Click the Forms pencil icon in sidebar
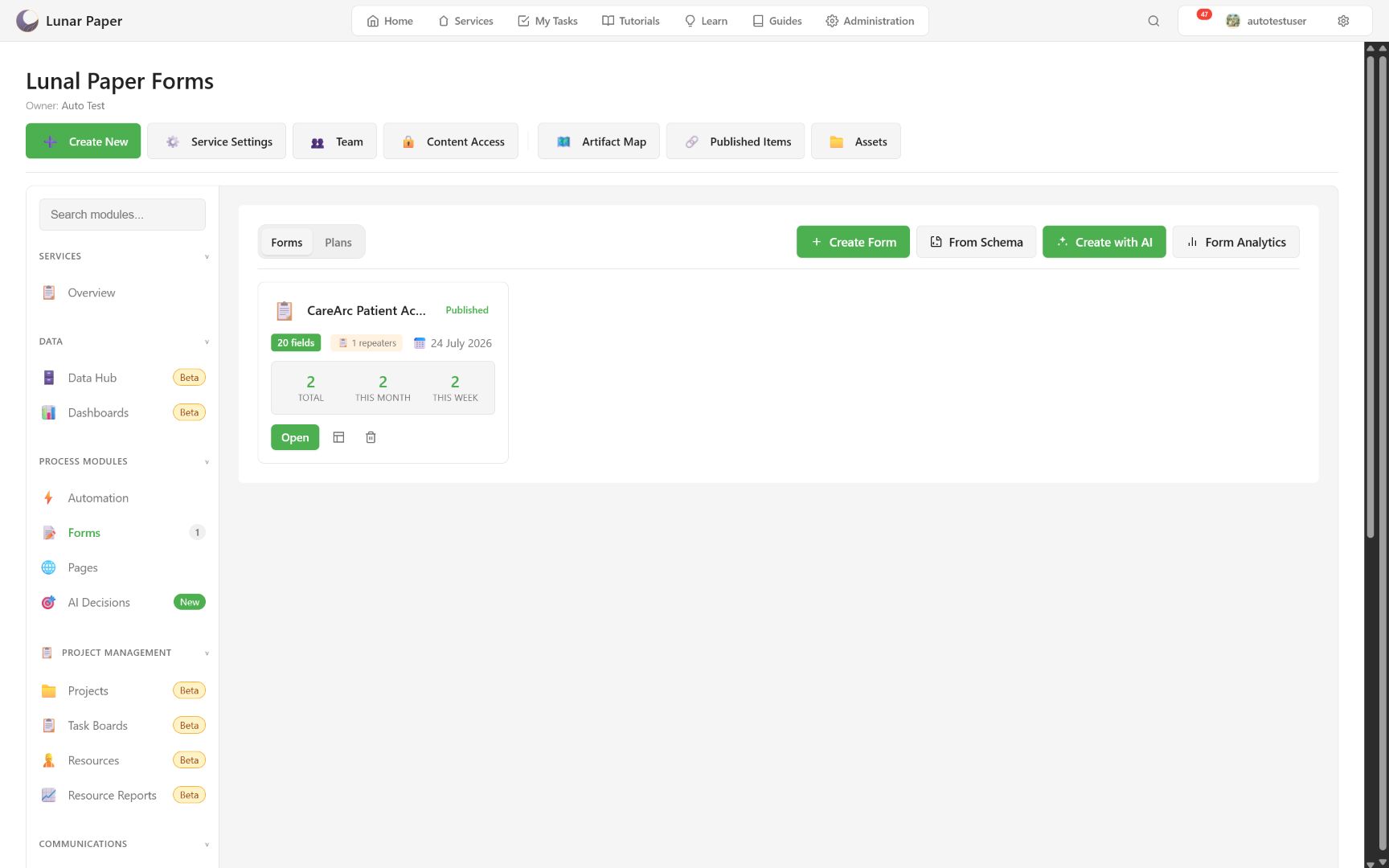1389x868 pixels. (49, 533)
